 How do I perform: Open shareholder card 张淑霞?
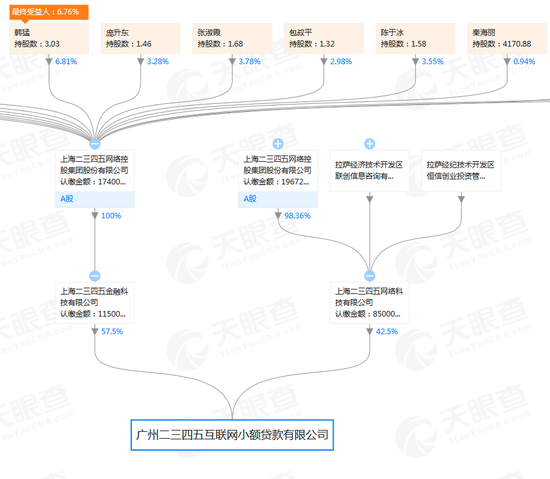pyautogui.click(x=232, y=38)
